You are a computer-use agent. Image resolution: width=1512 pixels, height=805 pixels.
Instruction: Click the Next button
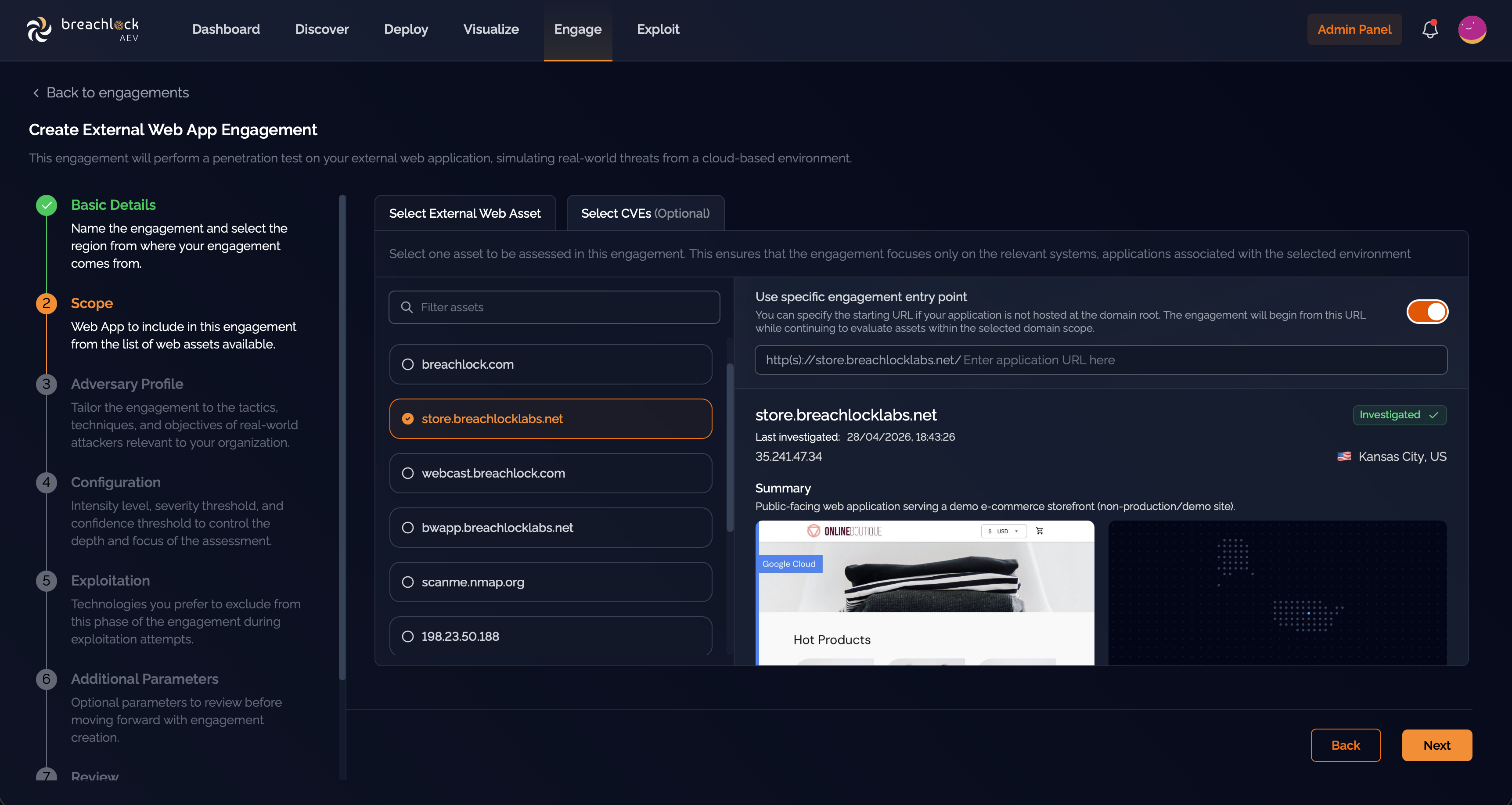[1437, 745]
